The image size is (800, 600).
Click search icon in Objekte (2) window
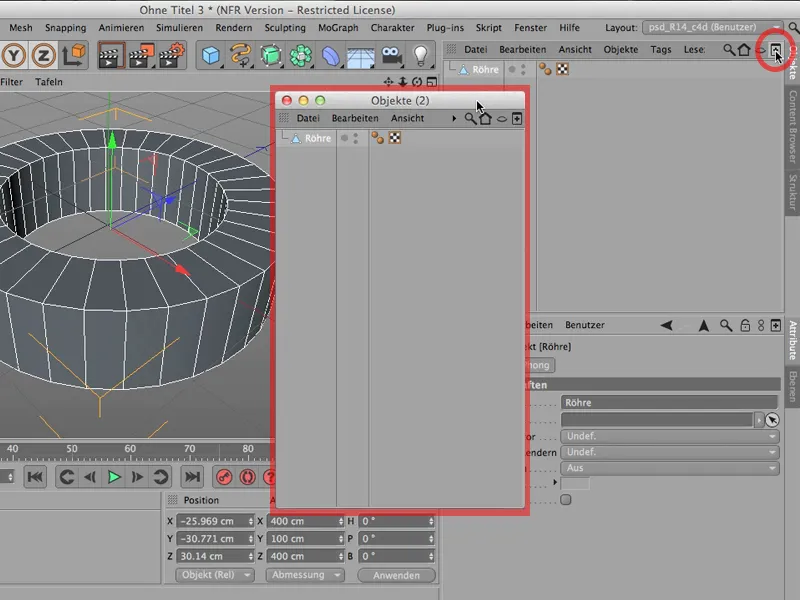pyautogui.click(x=470, y=118)
